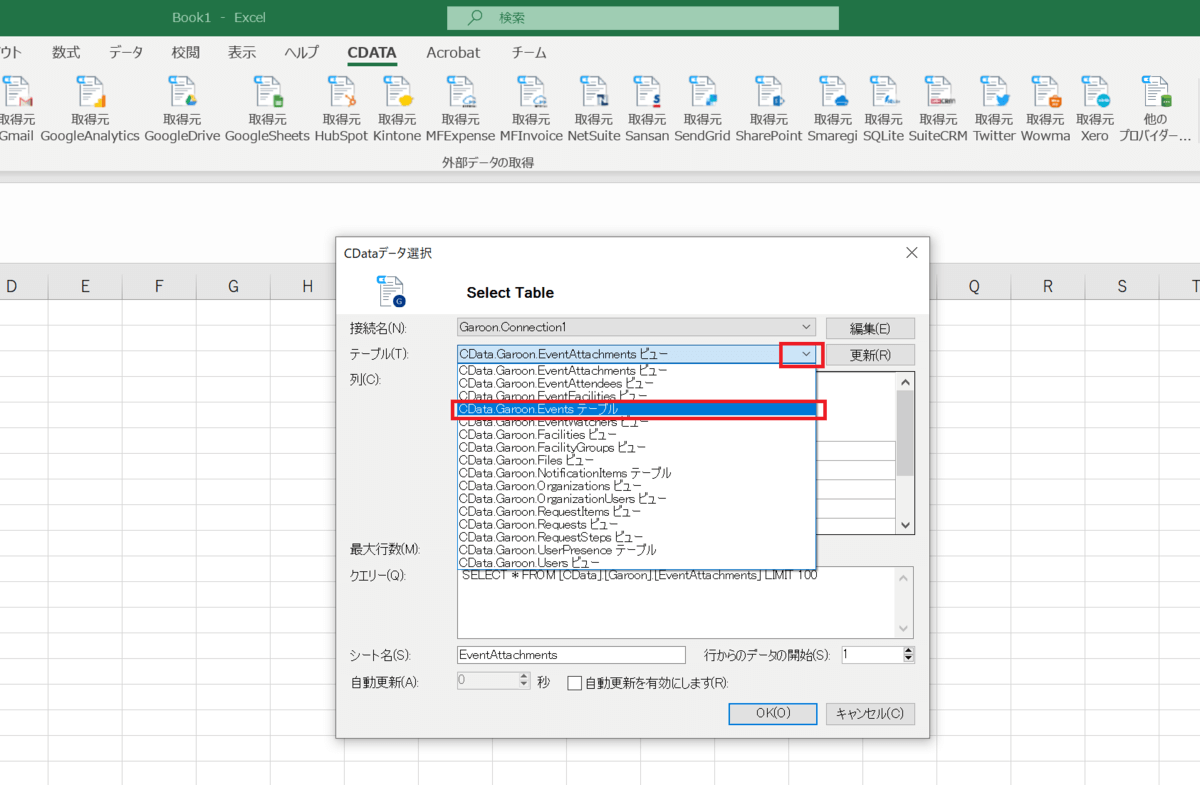1200x785 pixels.
Task: Select CData.Garoon.Users ビュー in the list
Action: [x=529, y=563]
